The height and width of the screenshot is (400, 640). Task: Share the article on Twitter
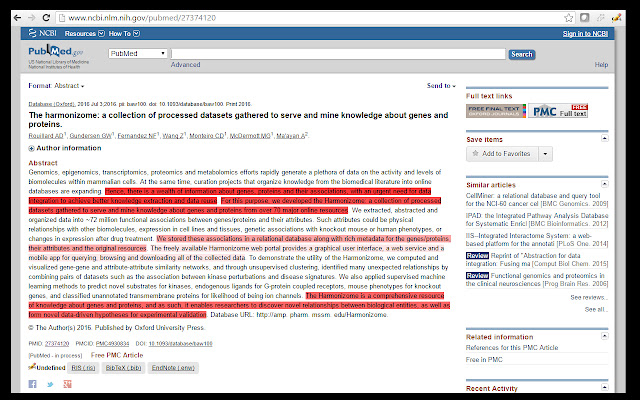(x=47, y=383)
